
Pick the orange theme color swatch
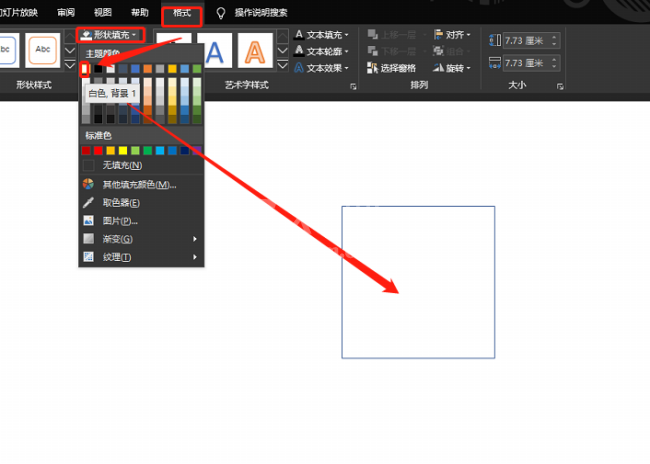point(148,69)
